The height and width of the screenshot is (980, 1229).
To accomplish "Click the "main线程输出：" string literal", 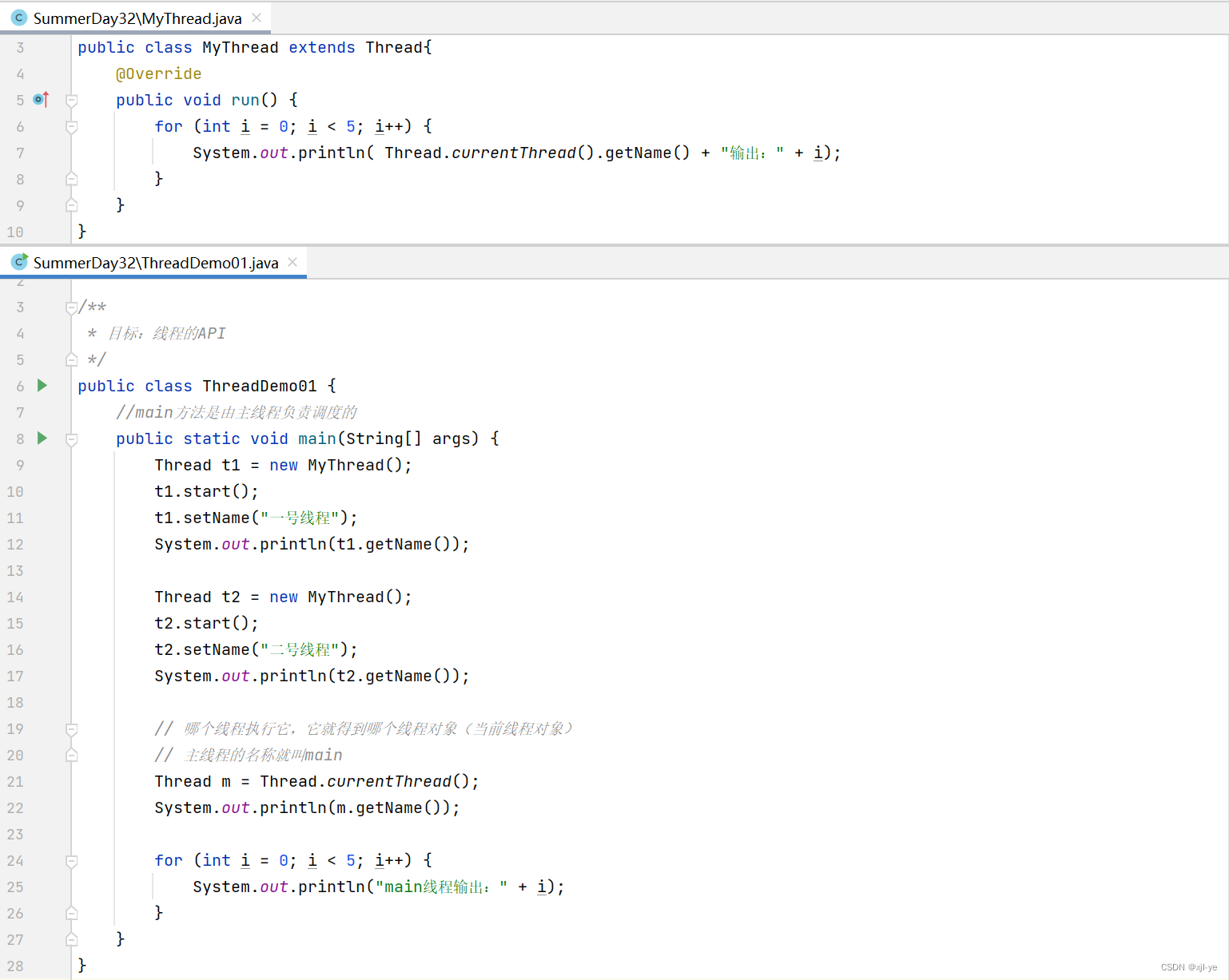I will [x=441, y=887].
